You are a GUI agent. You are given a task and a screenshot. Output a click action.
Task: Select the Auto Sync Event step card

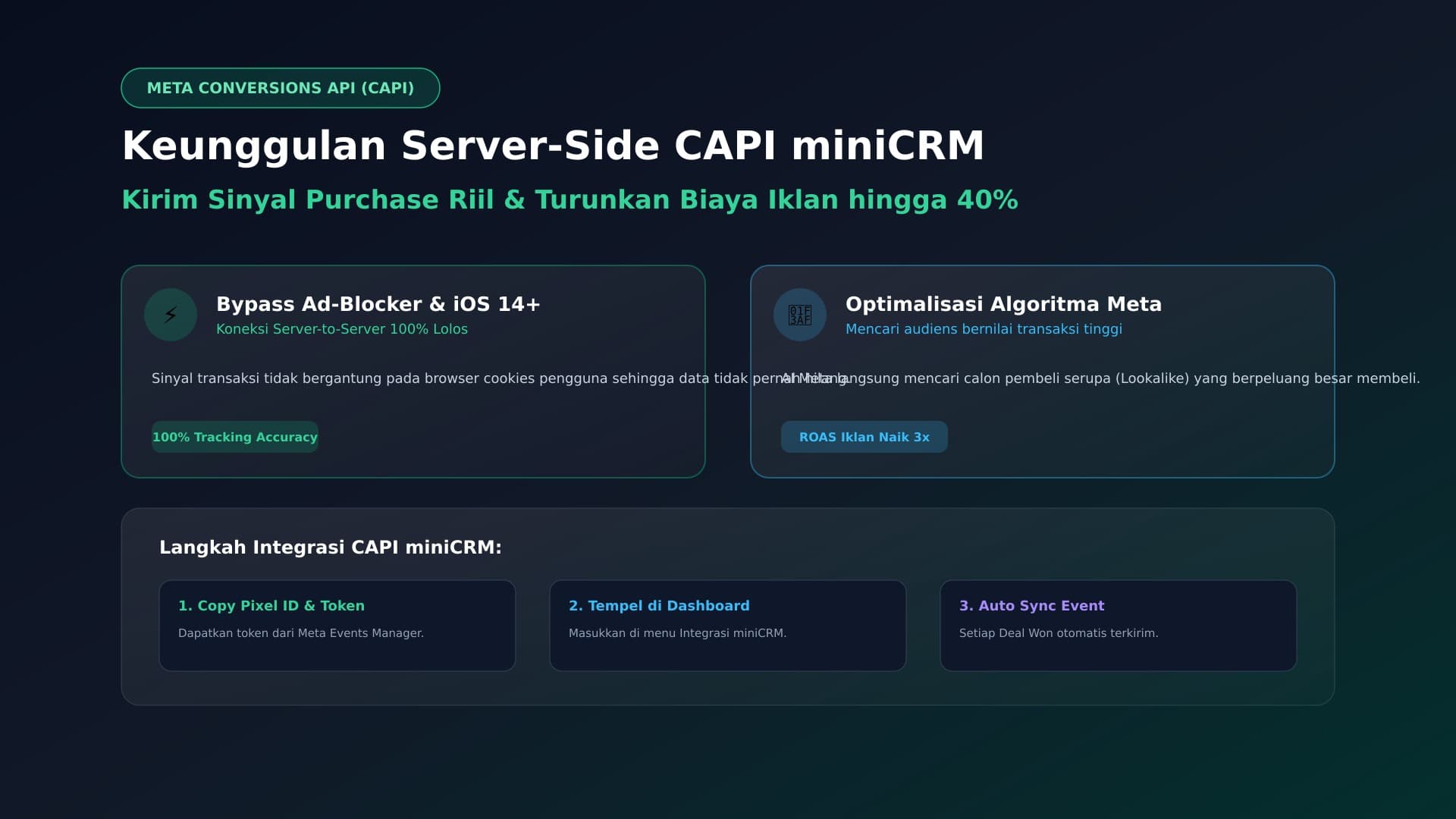1119,626
